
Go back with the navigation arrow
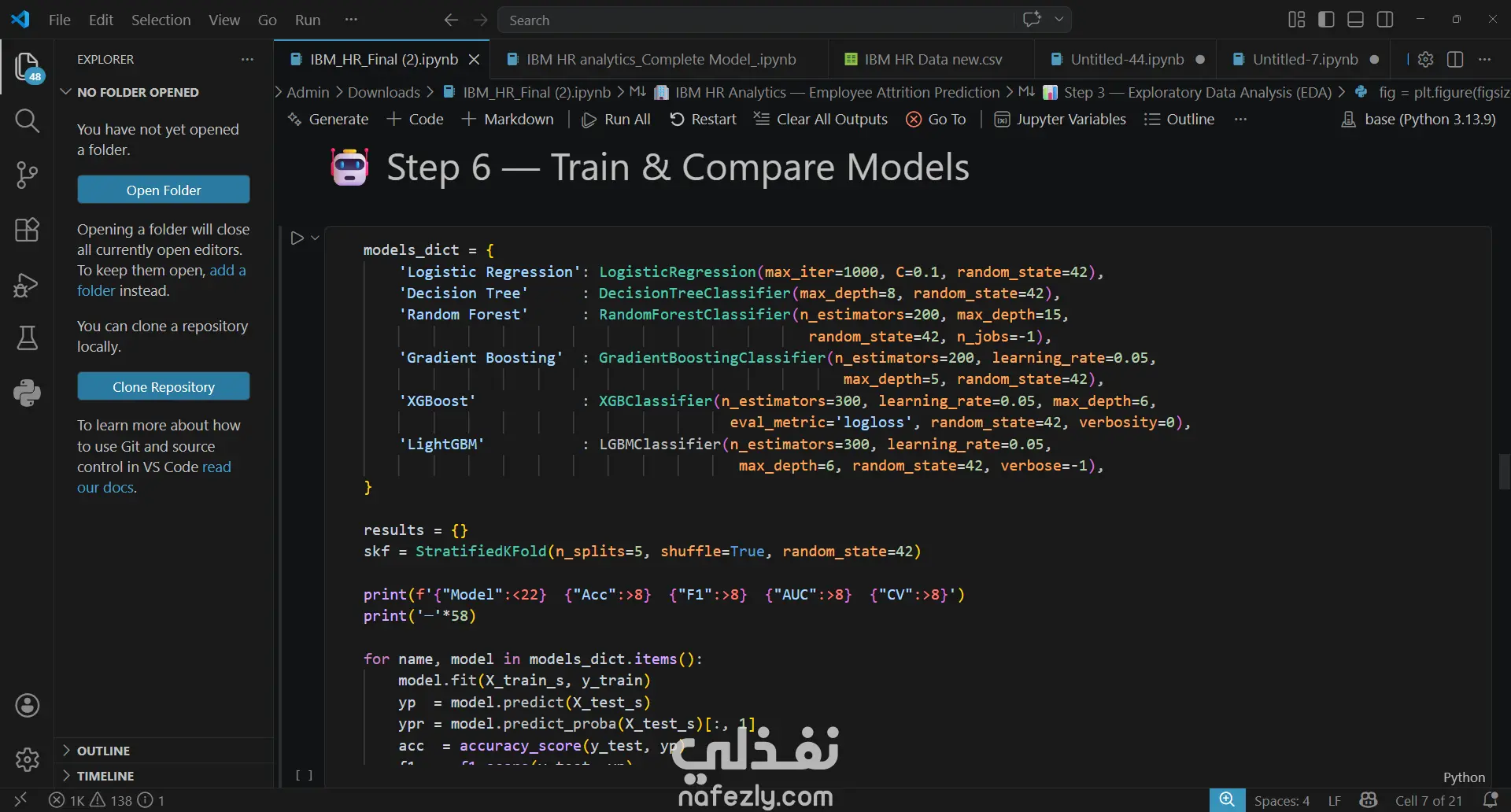(x=451, y=20)
